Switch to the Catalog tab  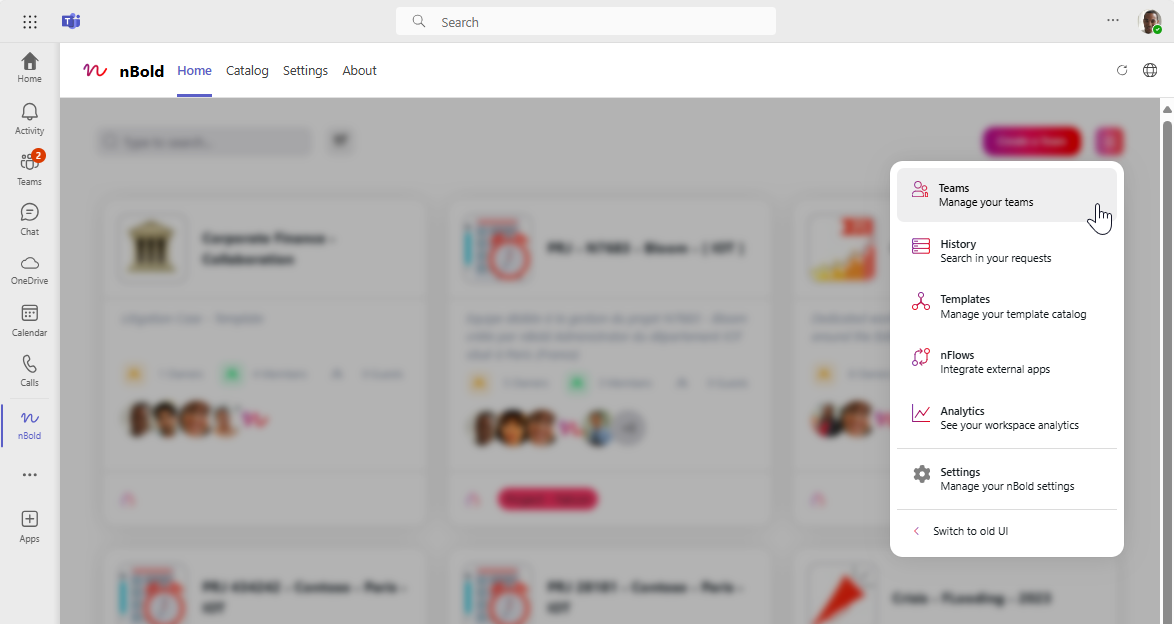tap(247, 70)
